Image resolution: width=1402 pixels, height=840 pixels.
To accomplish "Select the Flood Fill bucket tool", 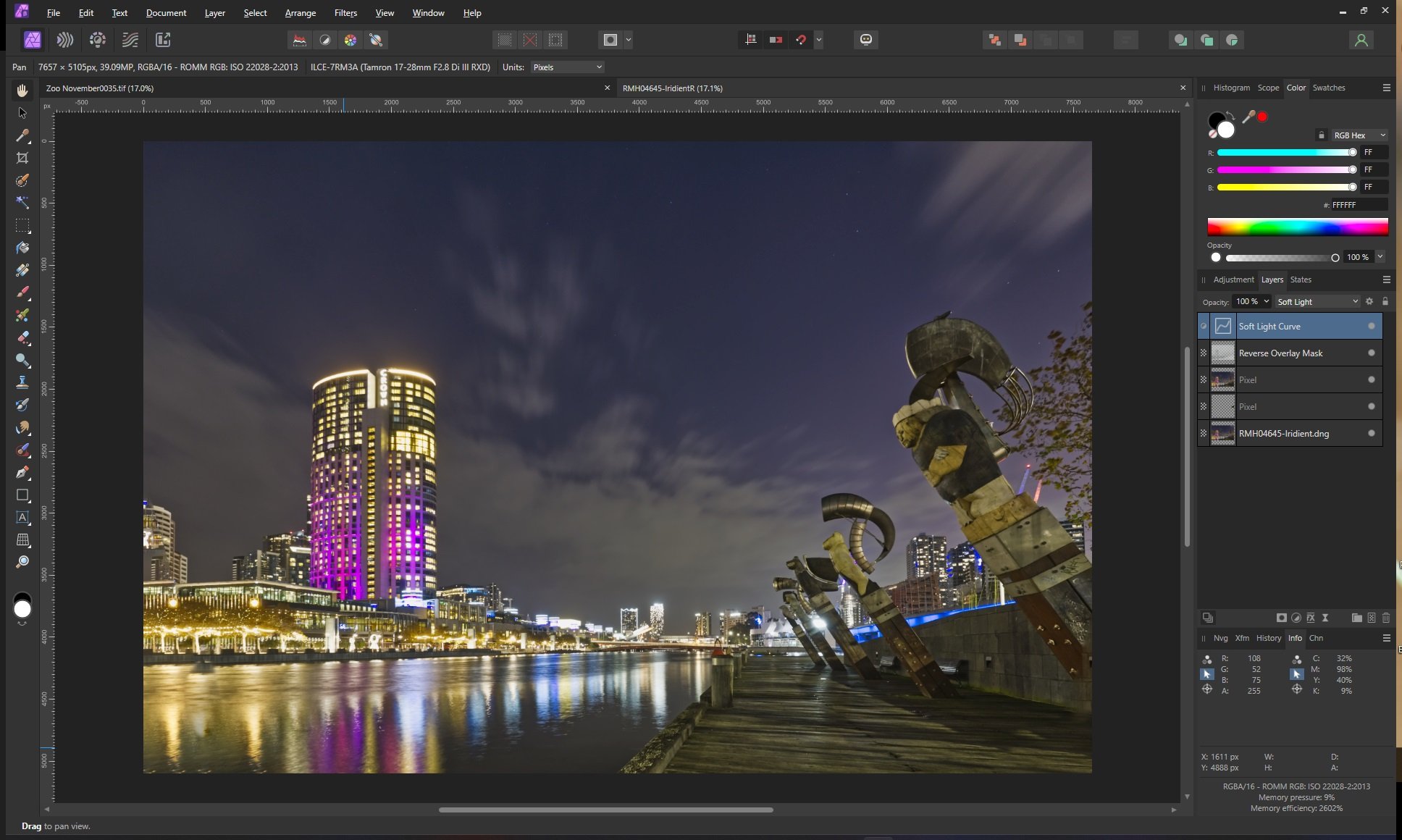I will (x=22, y=248).
